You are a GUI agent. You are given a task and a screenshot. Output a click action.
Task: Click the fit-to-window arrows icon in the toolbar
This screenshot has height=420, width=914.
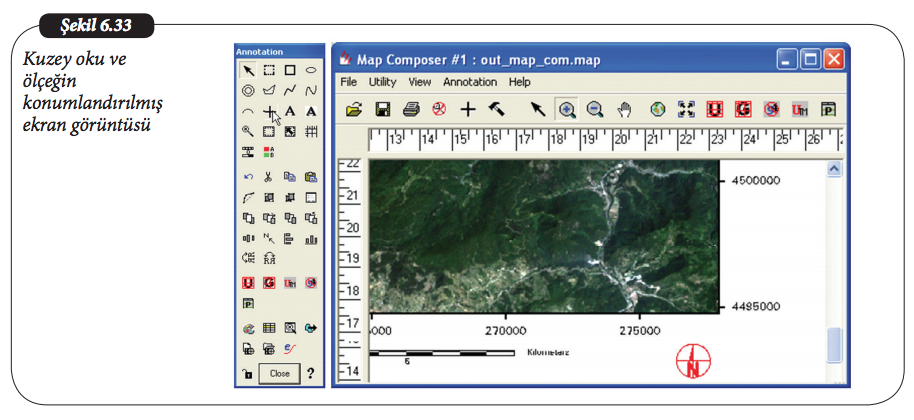[x=686, y=110]
